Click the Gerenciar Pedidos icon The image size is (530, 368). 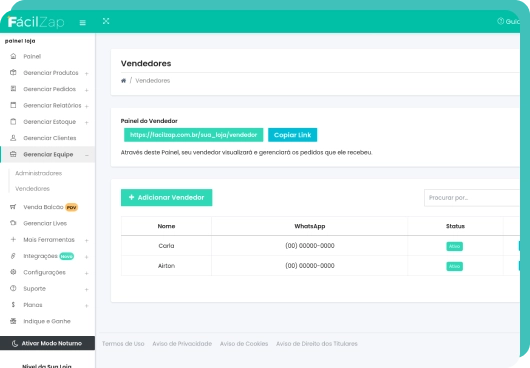tap(13, 89)
